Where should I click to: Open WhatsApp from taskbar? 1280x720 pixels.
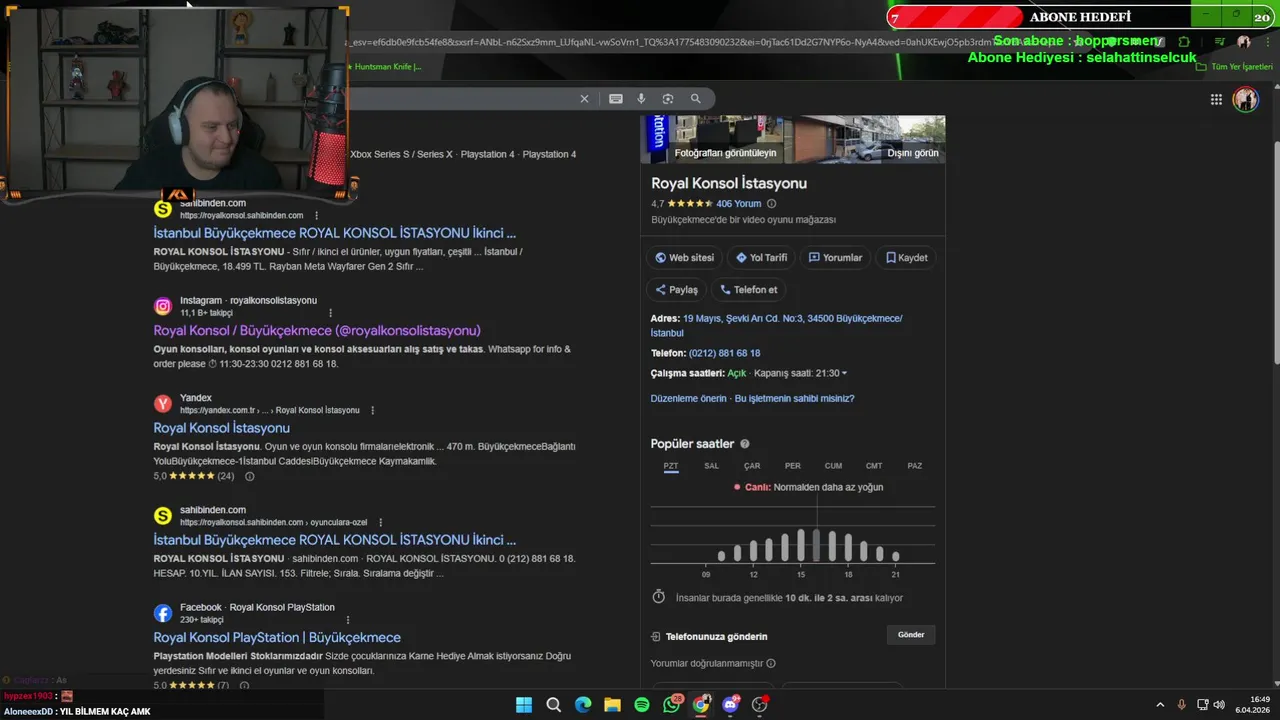tap(671, 705)
